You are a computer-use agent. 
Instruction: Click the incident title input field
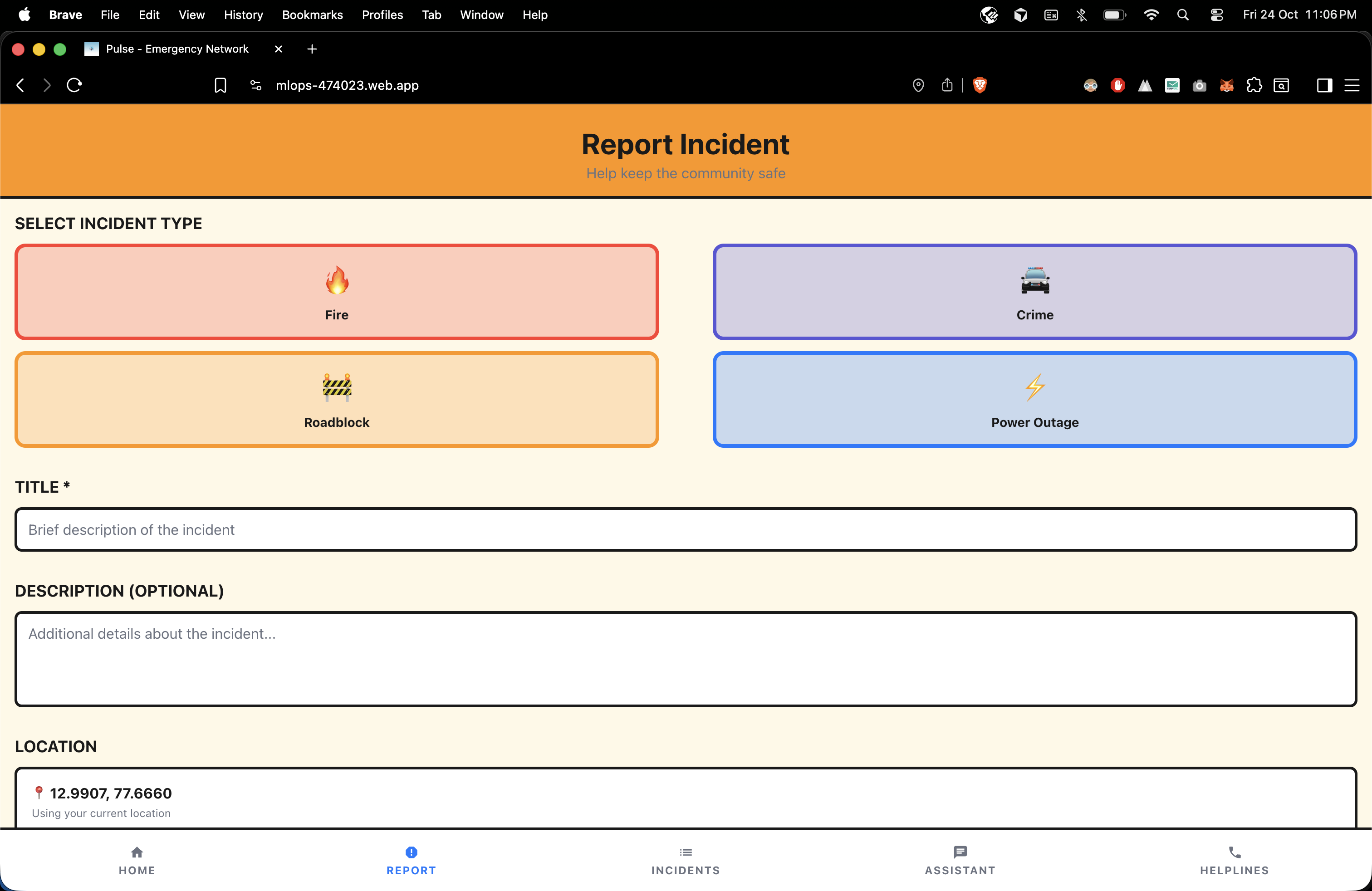[x=686, y=529]
